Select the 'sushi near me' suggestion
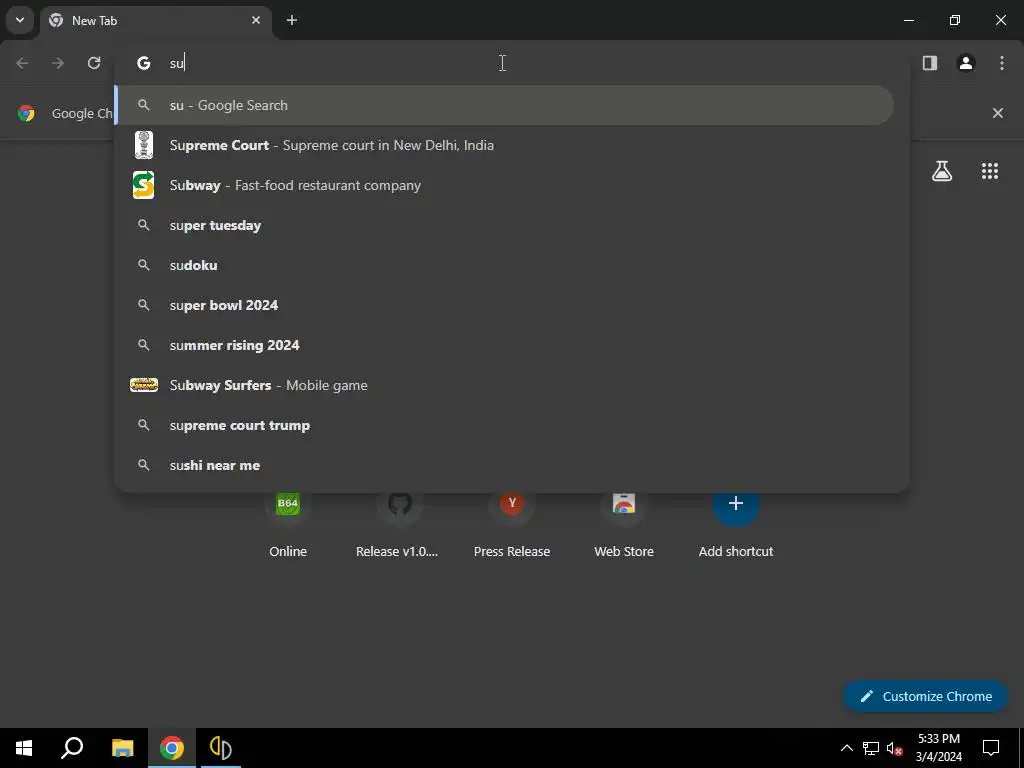 click(x=504, y=465)
